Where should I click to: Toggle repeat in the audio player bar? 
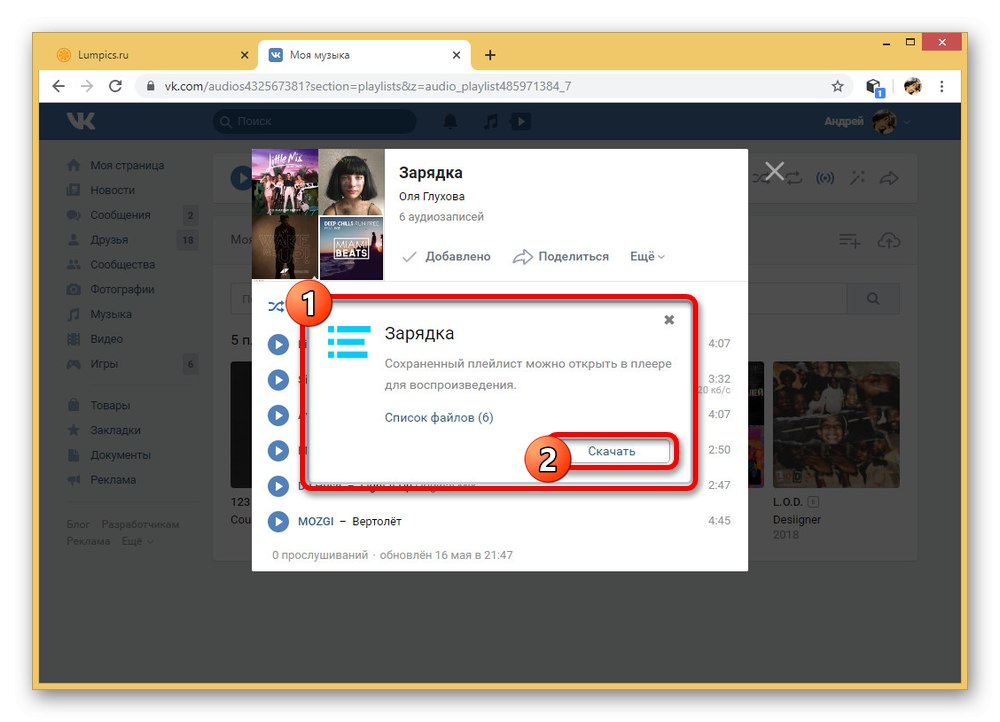pos(793,178)
